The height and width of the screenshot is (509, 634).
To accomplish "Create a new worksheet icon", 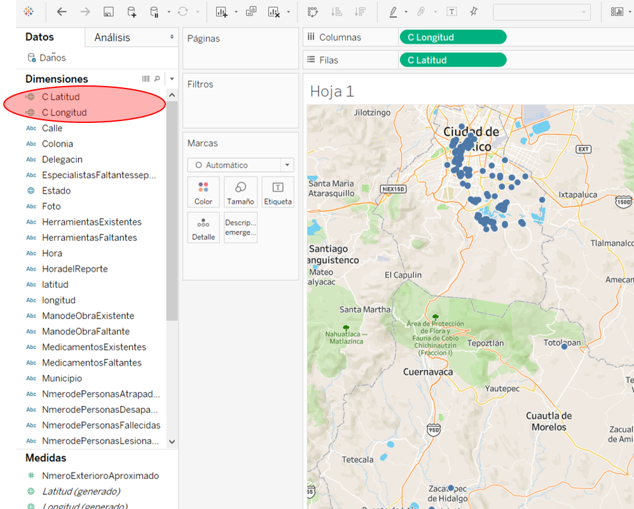I will 222,12.
